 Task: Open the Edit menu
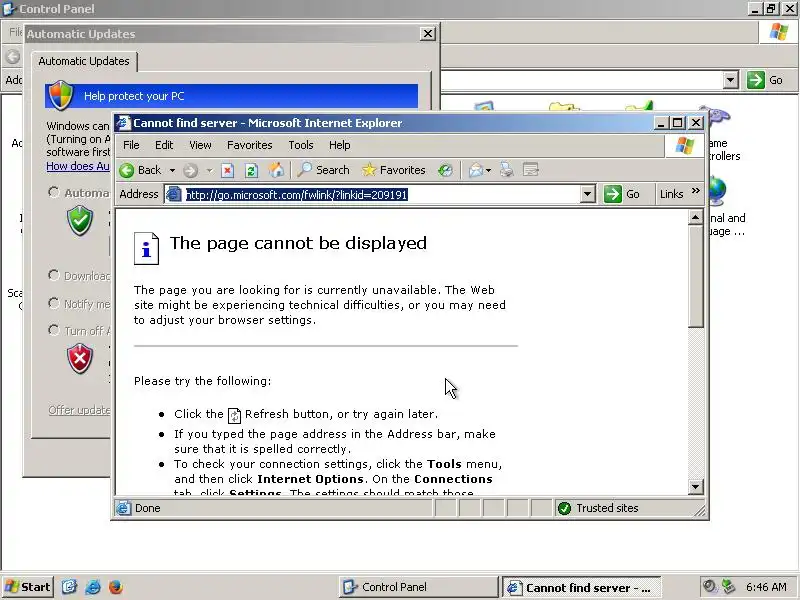164,145
